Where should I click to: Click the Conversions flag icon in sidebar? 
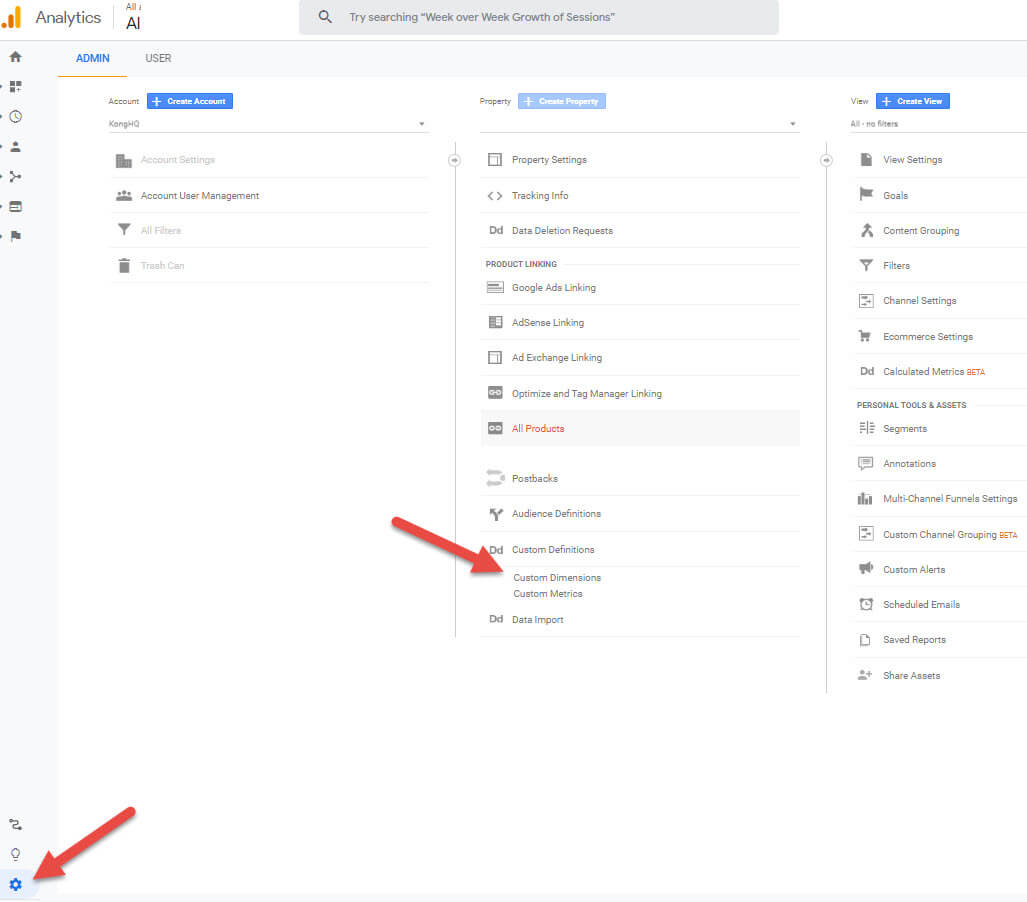[x=15, y=237]
